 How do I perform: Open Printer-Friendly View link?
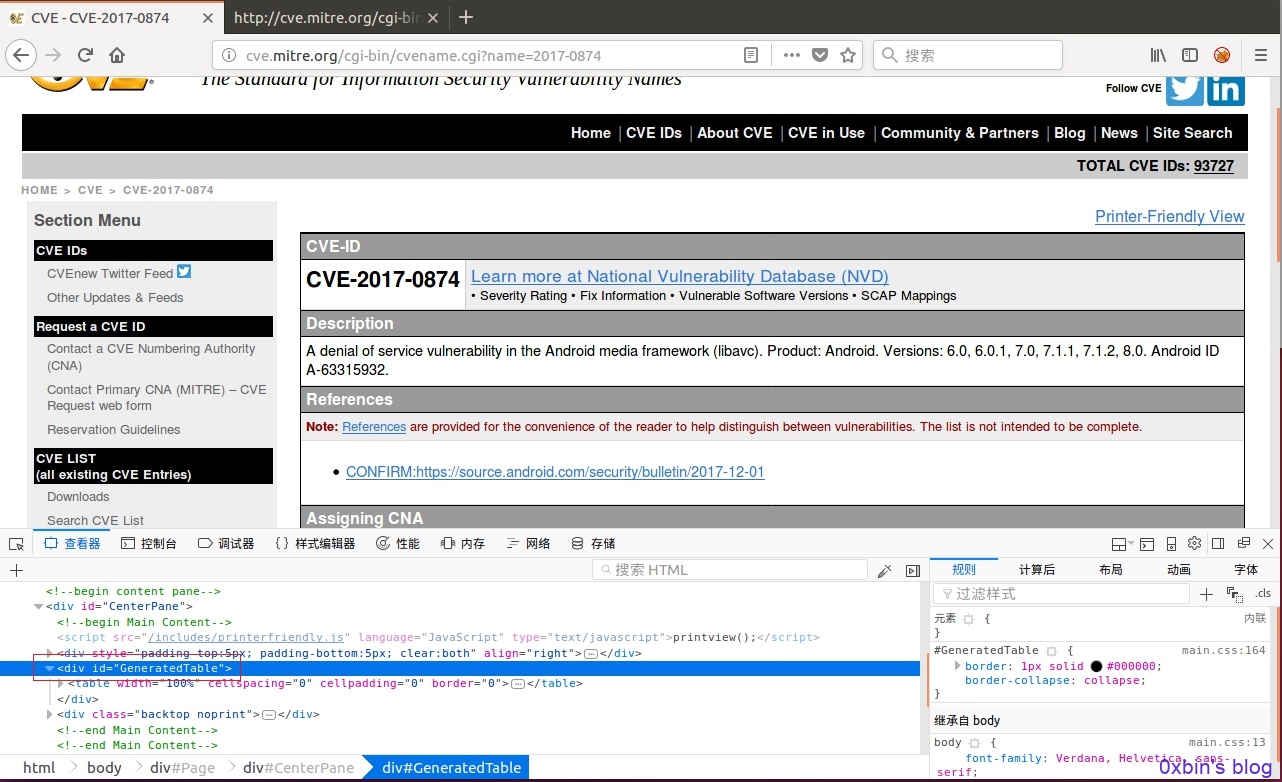[1169, 217]
